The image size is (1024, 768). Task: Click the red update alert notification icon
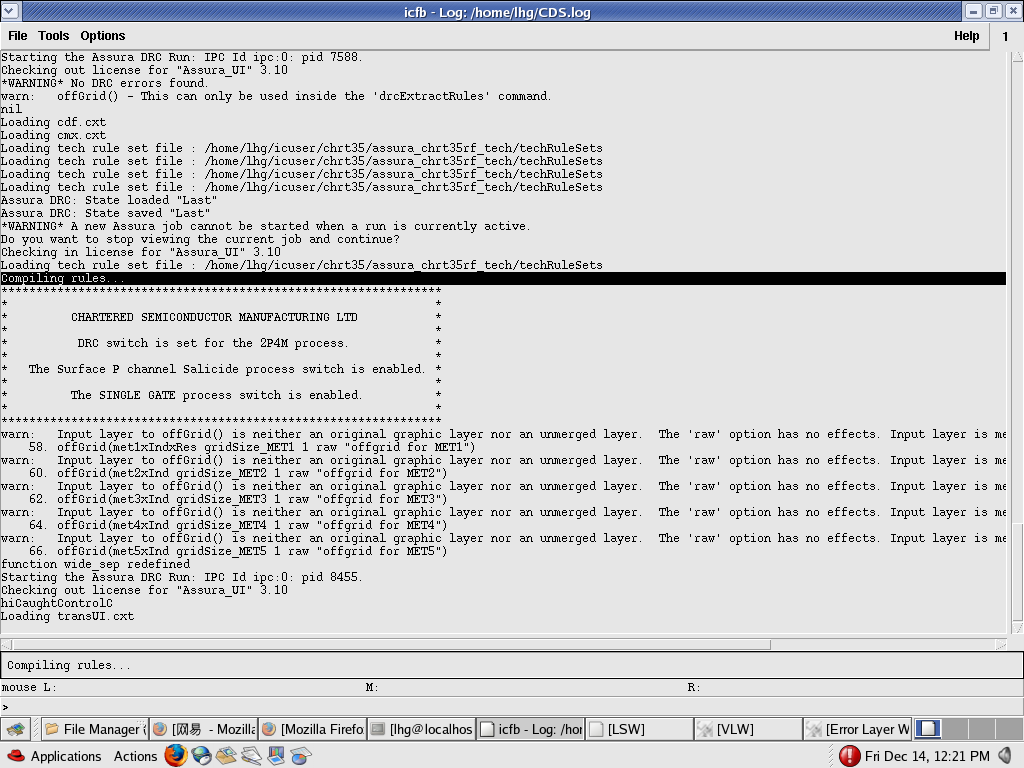849,756
